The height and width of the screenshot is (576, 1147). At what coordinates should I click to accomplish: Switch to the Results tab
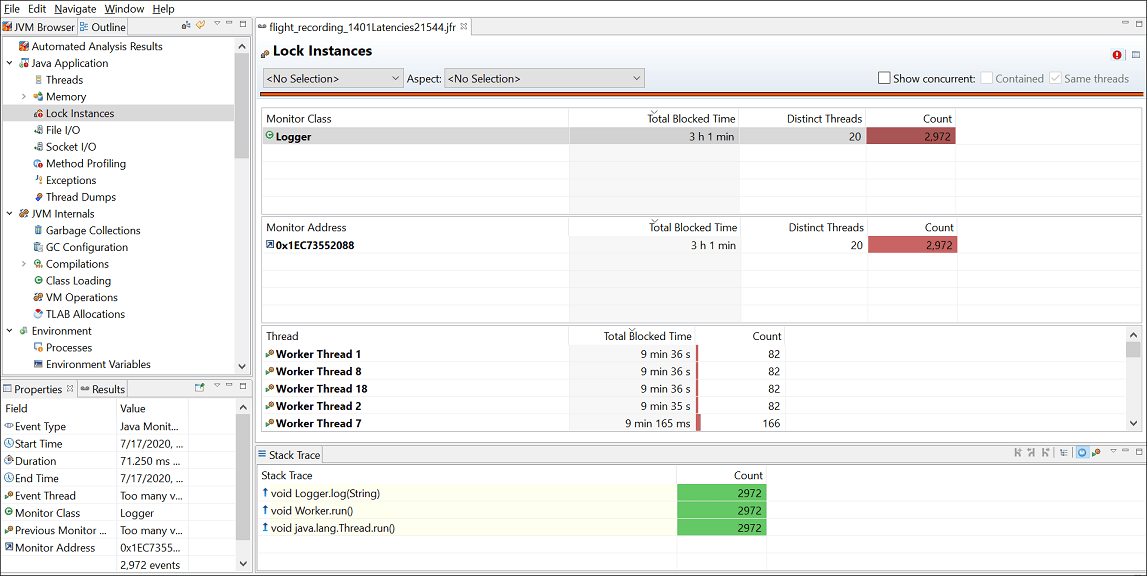click(103, 389)
